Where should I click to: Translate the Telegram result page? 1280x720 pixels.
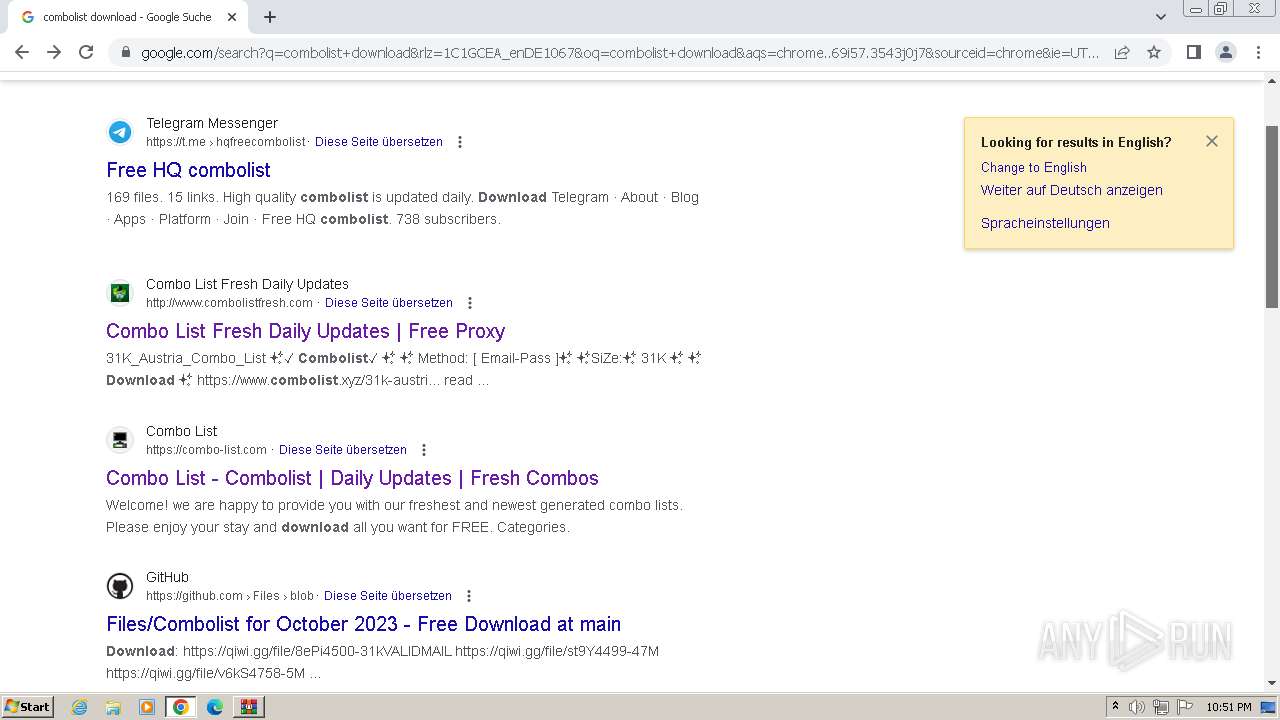click(x=379, y=142)
